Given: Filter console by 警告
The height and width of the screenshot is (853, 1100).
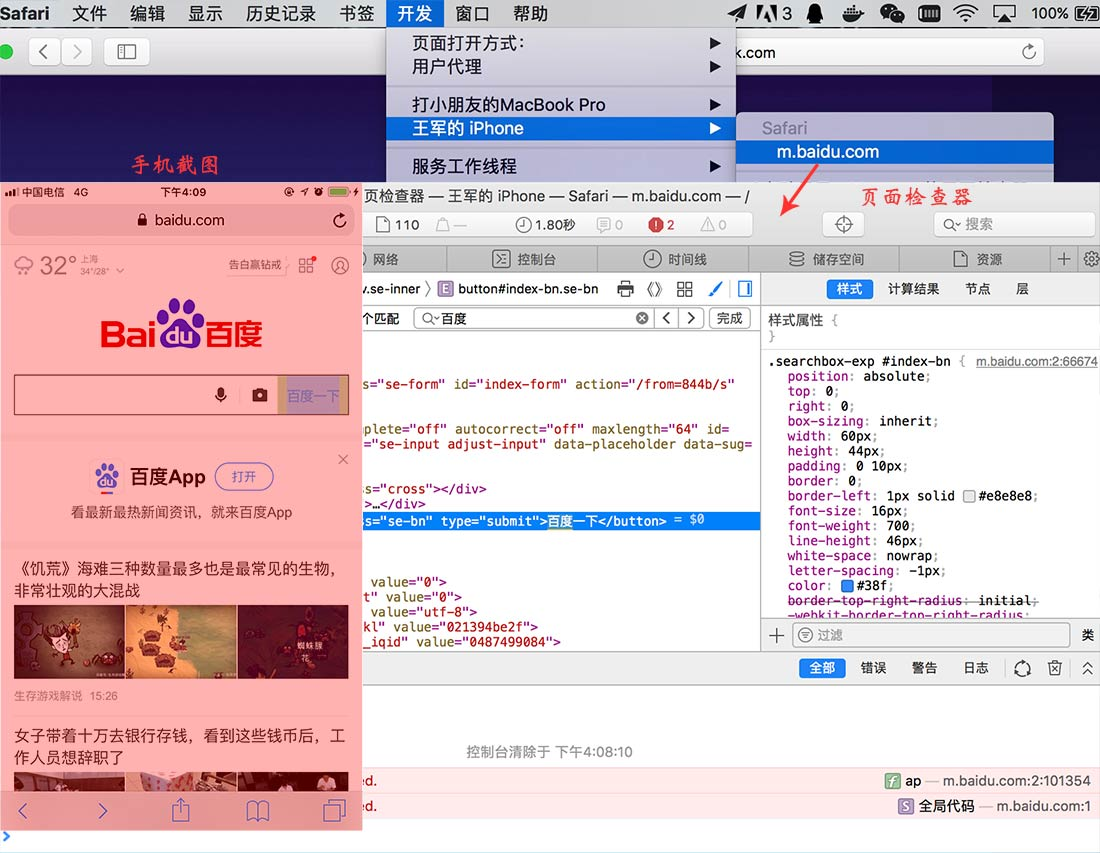Looking at the screenshot, I should point(925,669).
